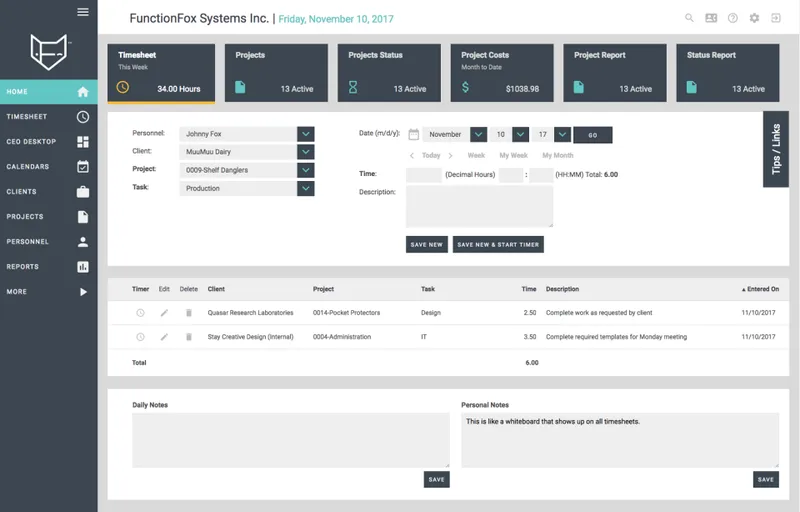The image size is (800, 512).
Task: Open settings gear icon in header
Action: point(754,18)
